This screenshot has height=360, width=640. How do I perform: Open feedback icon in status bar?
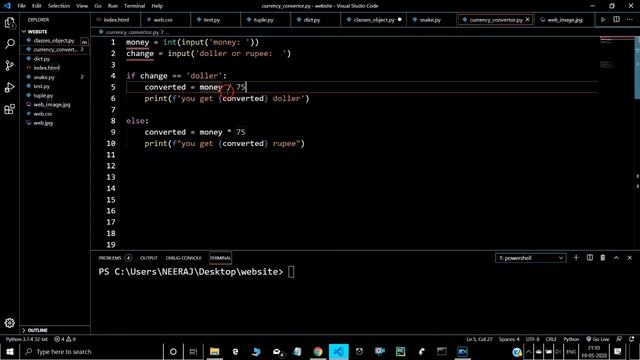[619, 339]
